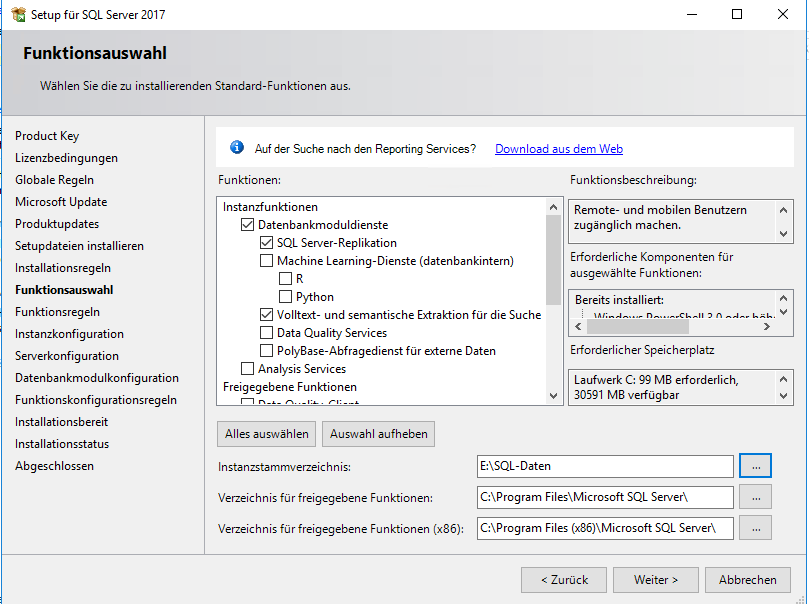Select the Produktupdates step
Image resolution: width=809 pixels, height=604 pixels.
coord(57,224)
